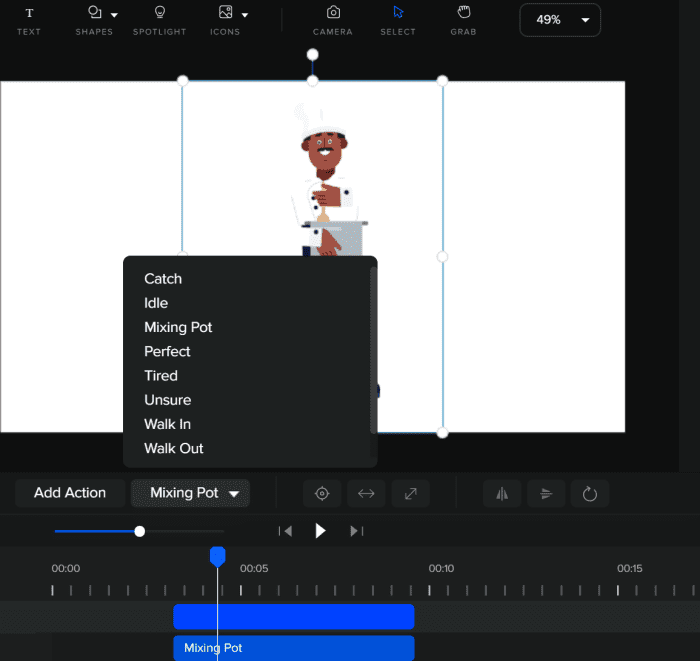Click the center target position icon
700x661 pixels.
[322, 493]
